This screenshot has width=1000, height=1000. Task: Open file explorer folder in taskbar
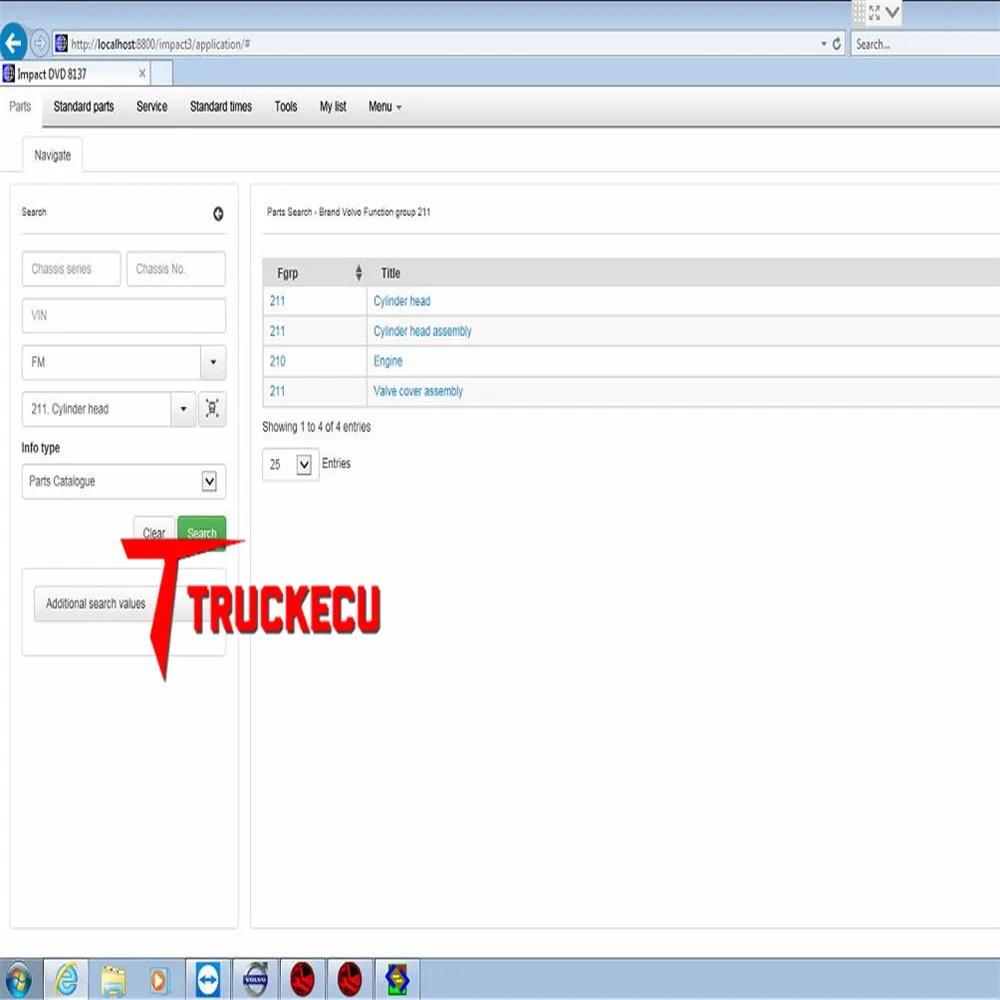114,979
